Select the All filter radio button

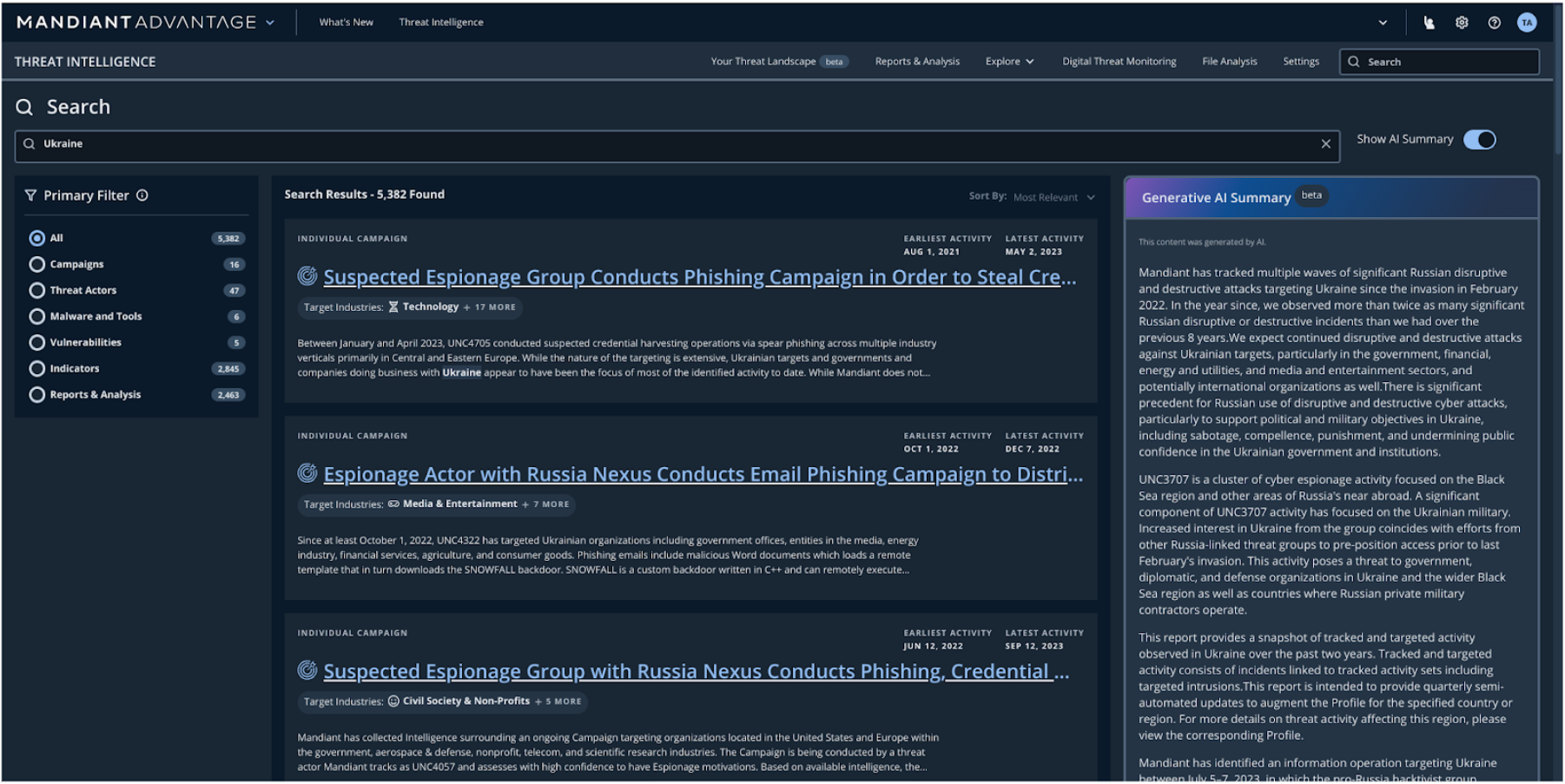pyautogui.click(x=37, y=238)
